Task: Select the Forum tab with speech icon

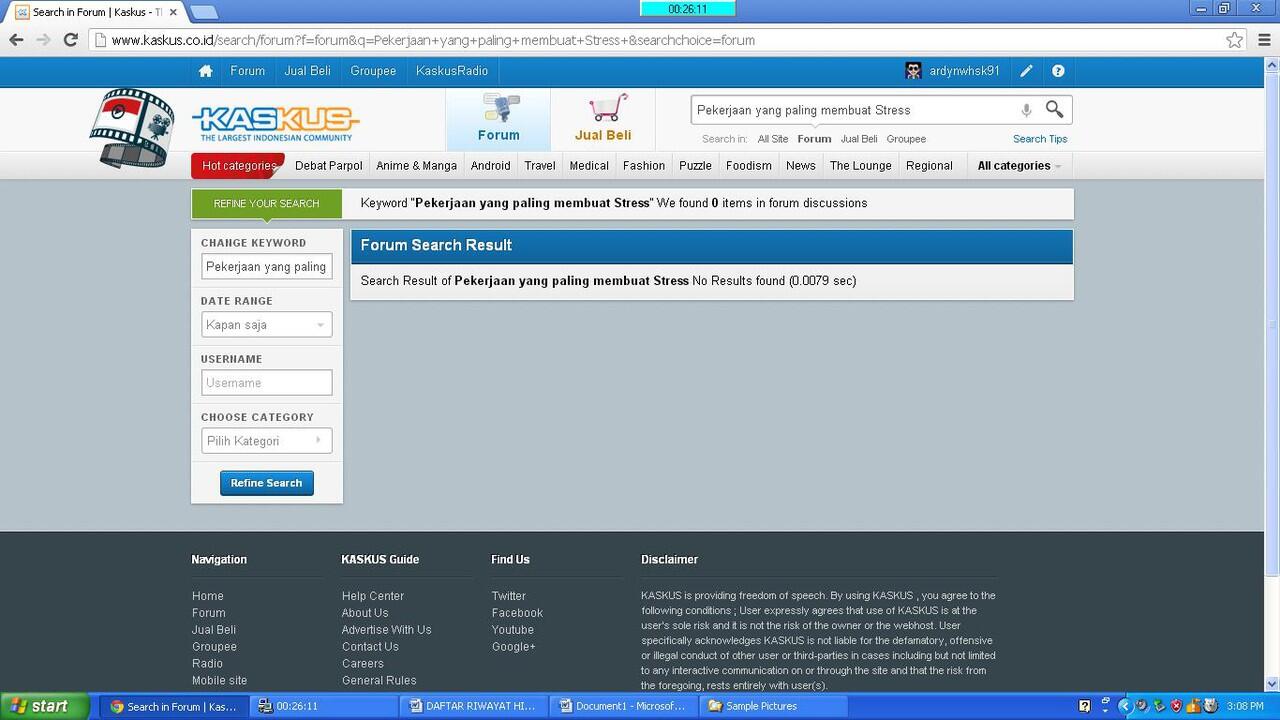Action: click(x=498, y=119)
